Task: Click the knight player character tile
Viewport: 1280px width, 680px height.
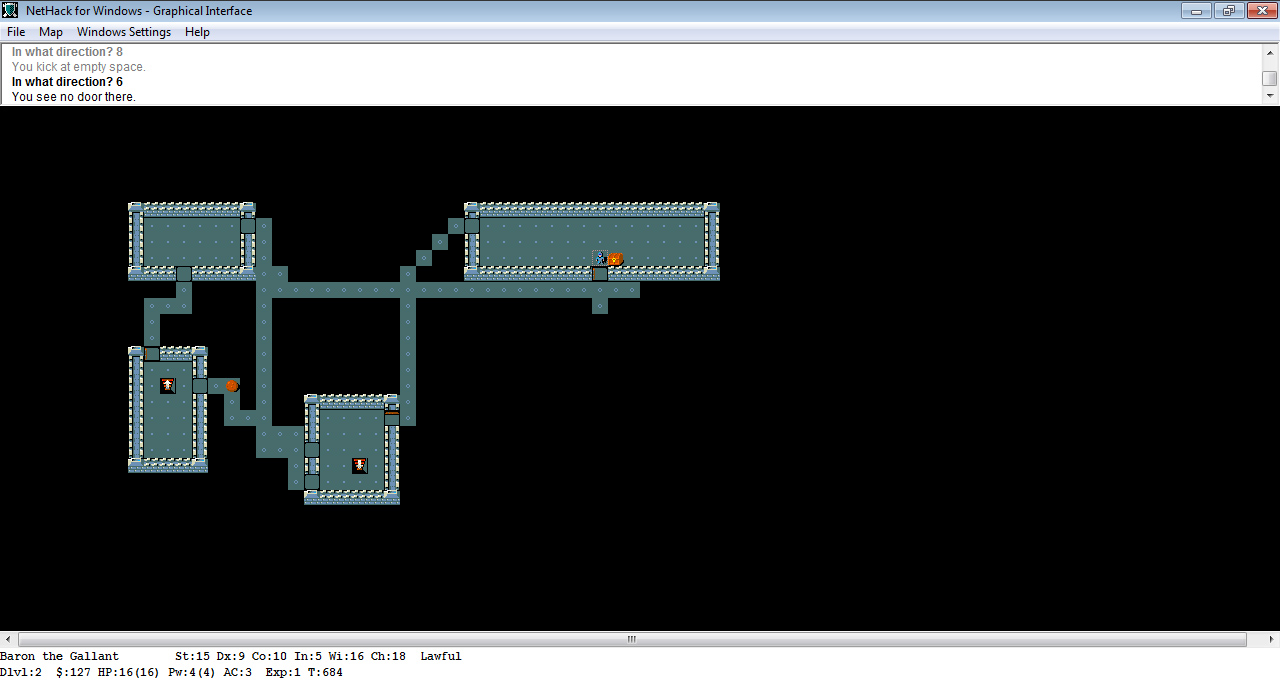Action: [x=600, y=258]
